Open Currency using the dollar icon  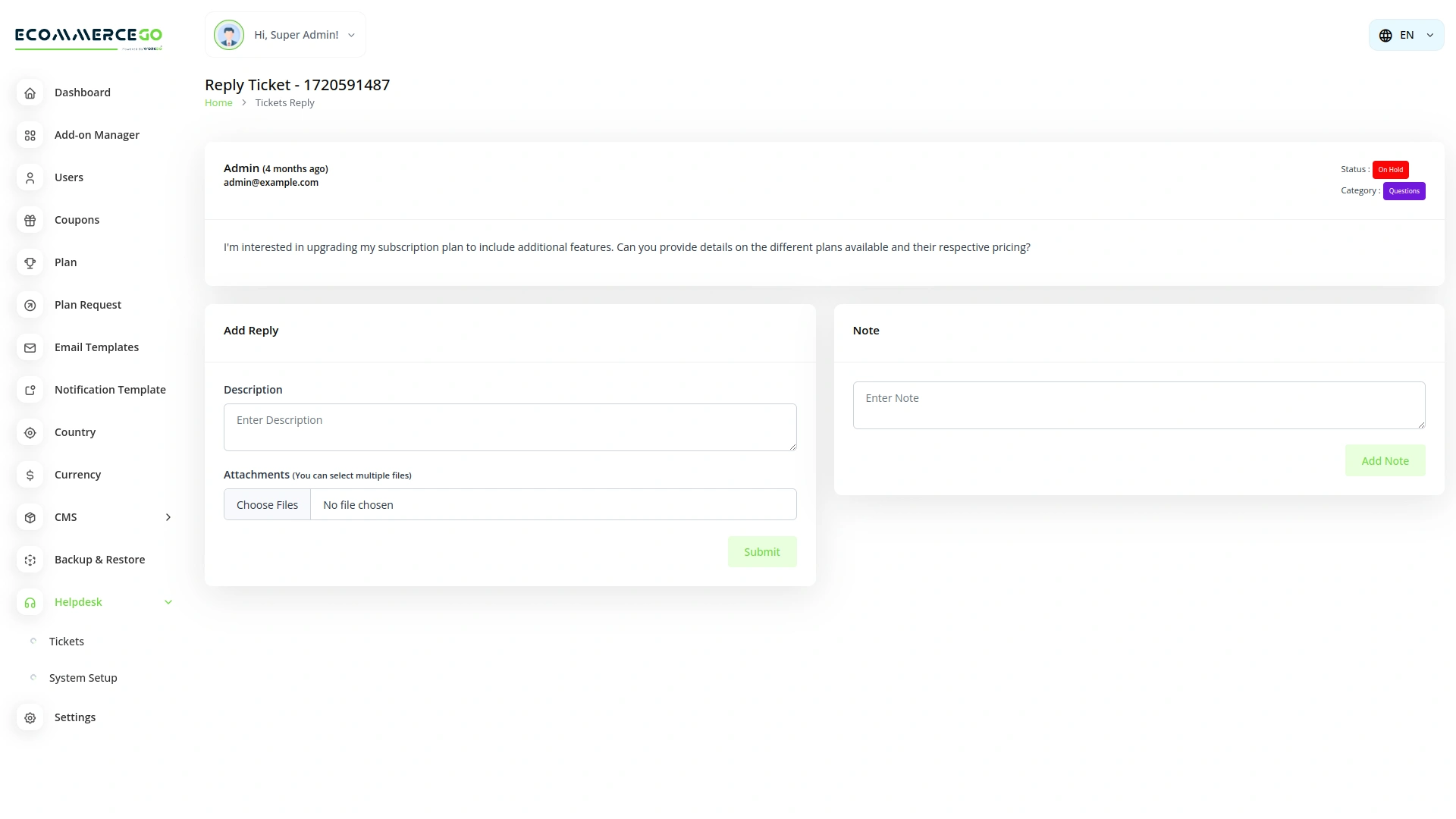click(30, 475)
